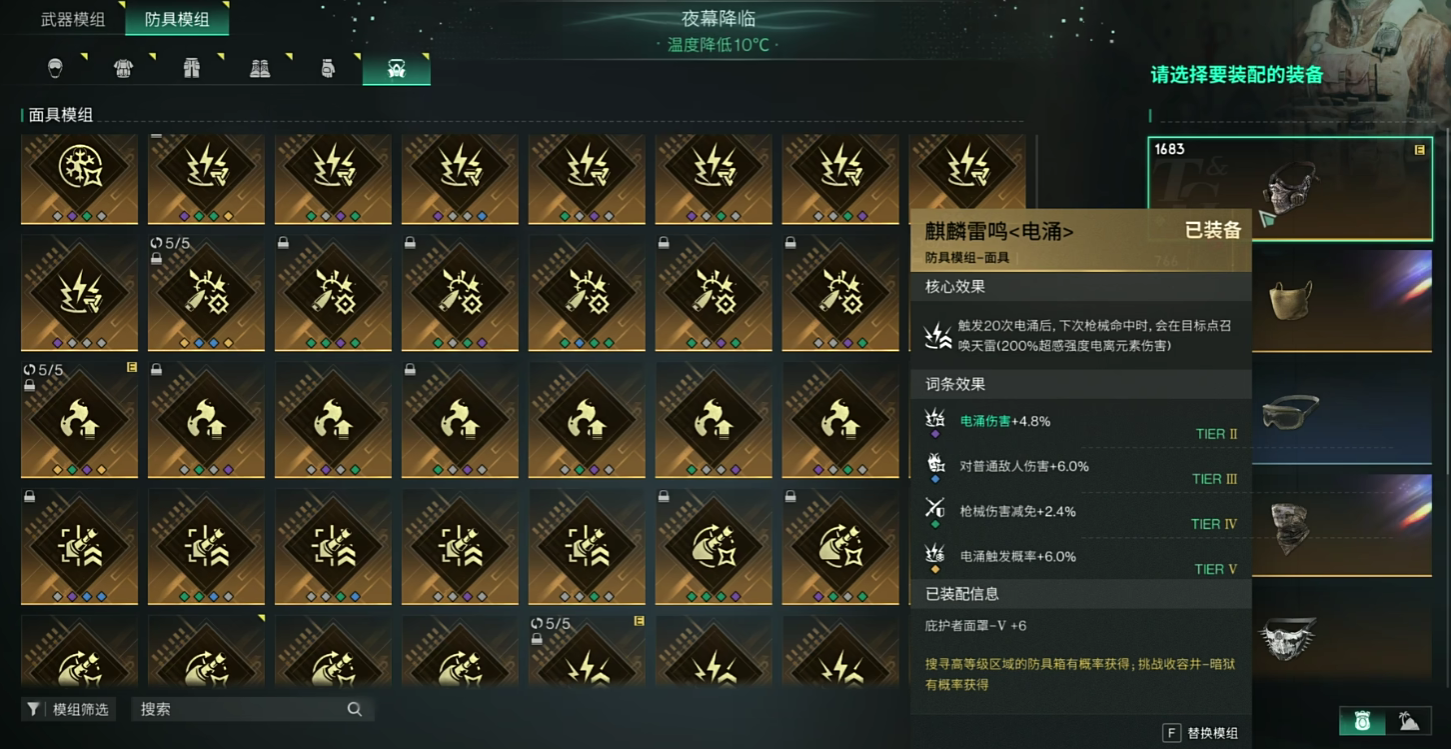Select the equipped 1683 skull mask equipment
This screenshot has width=1451, height=749.
coord(1290,188)
